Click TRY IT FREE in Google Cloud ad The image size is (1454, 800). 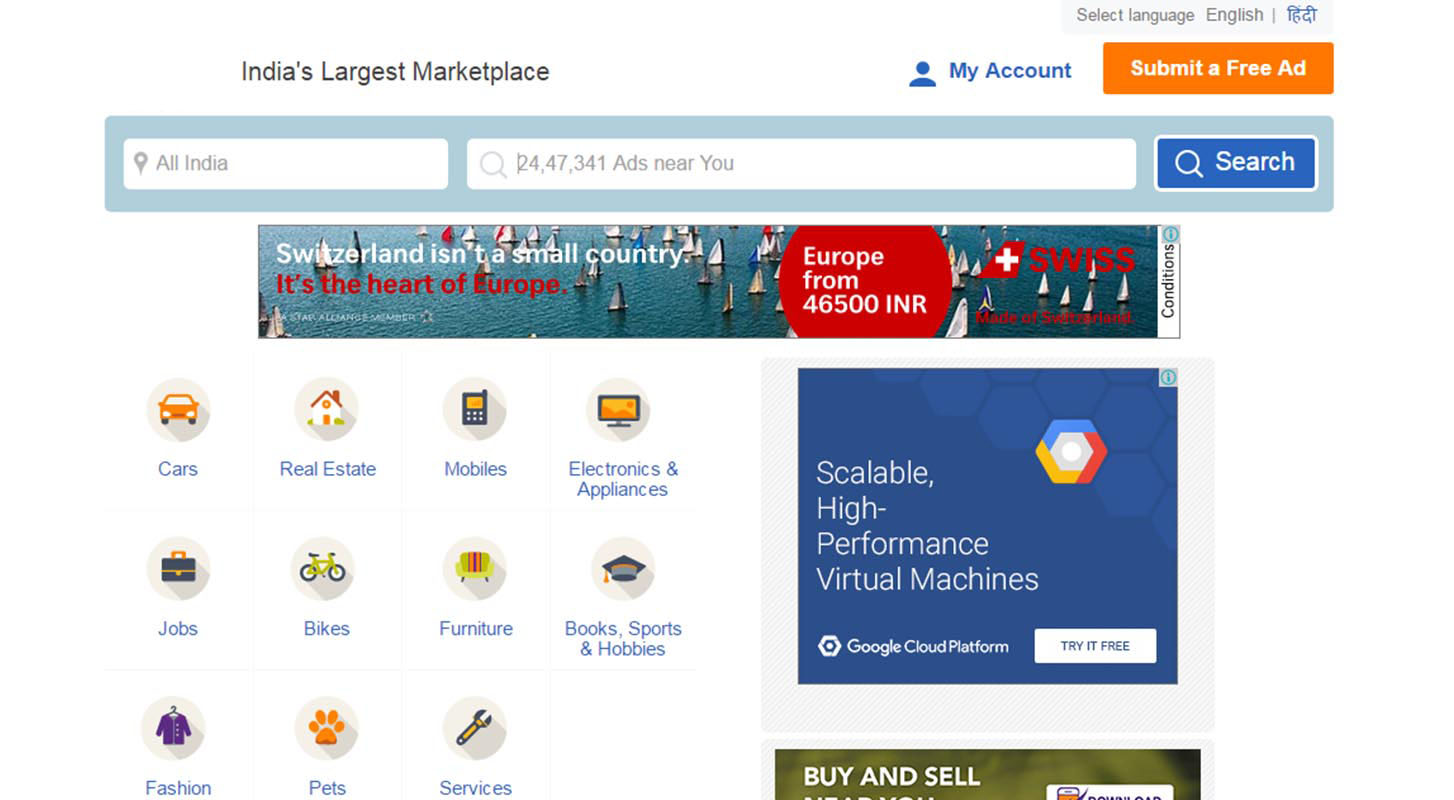pos(1094,646)
